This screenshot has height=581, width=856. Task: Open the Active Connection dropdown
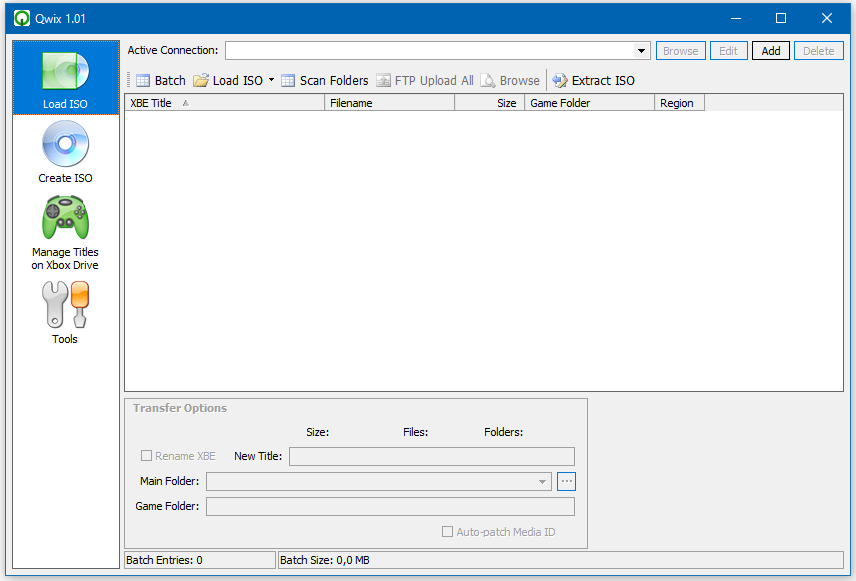641,51
